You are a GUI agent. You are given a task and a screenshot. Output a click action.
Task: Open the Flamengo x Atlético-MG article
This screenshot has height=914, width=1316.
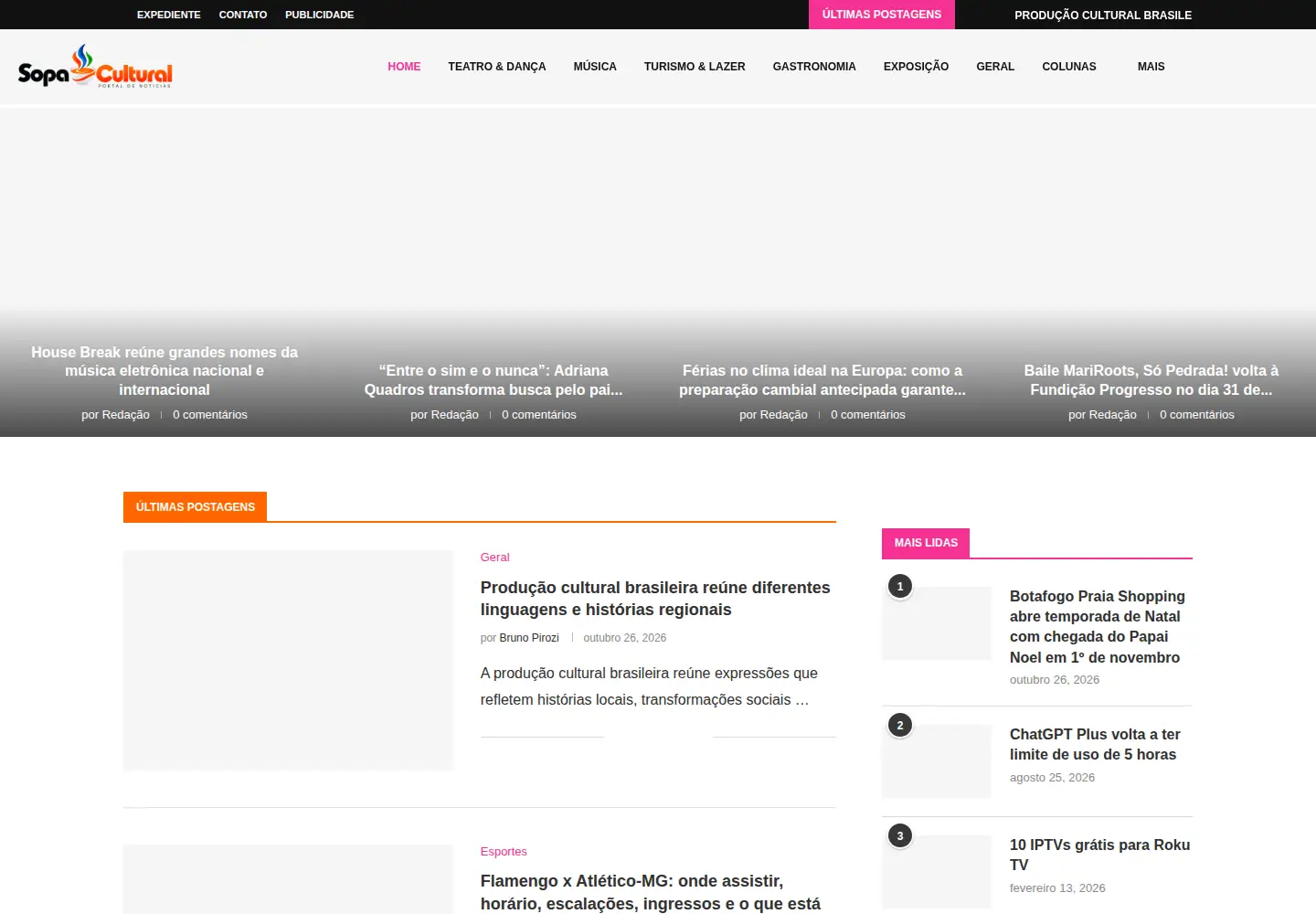[x=651, y=893]
